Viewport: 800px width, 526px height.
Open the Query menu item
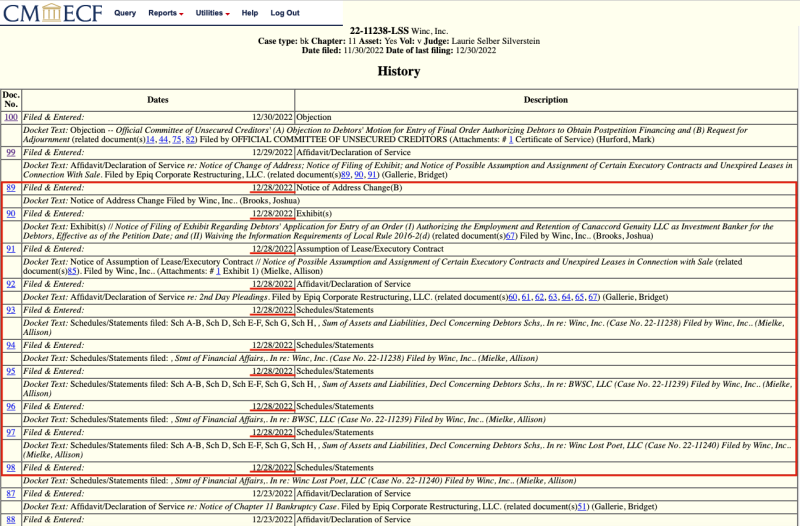point(125,13)
